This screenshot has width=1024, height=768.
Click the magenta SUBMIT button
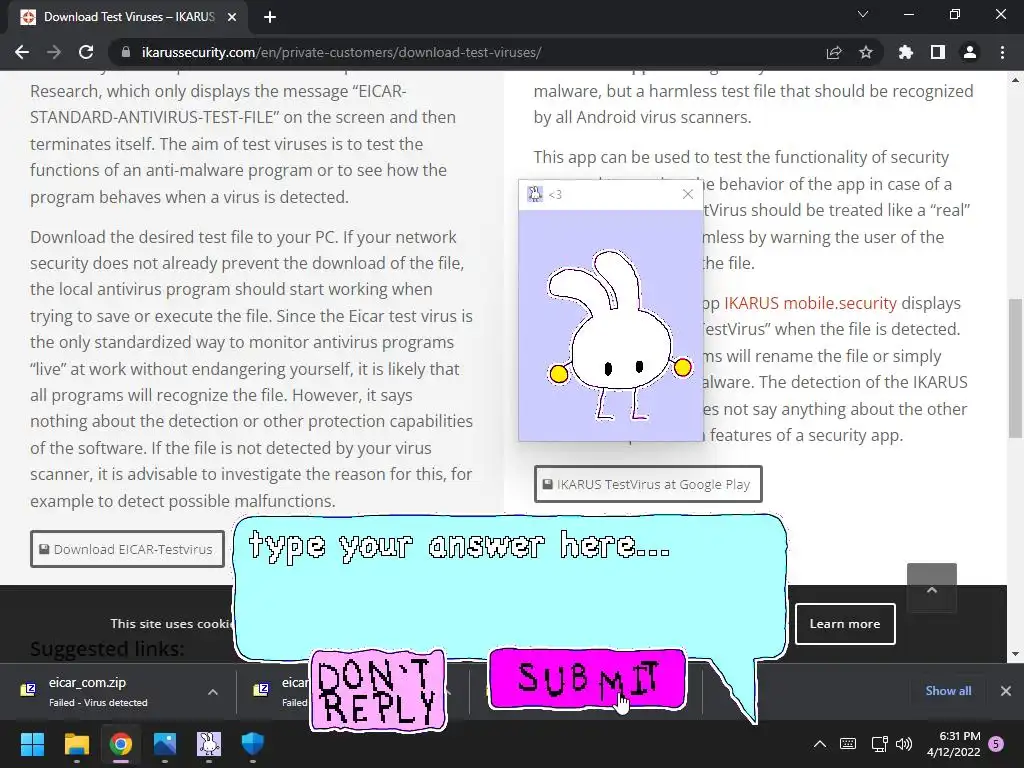coord(587,679)
